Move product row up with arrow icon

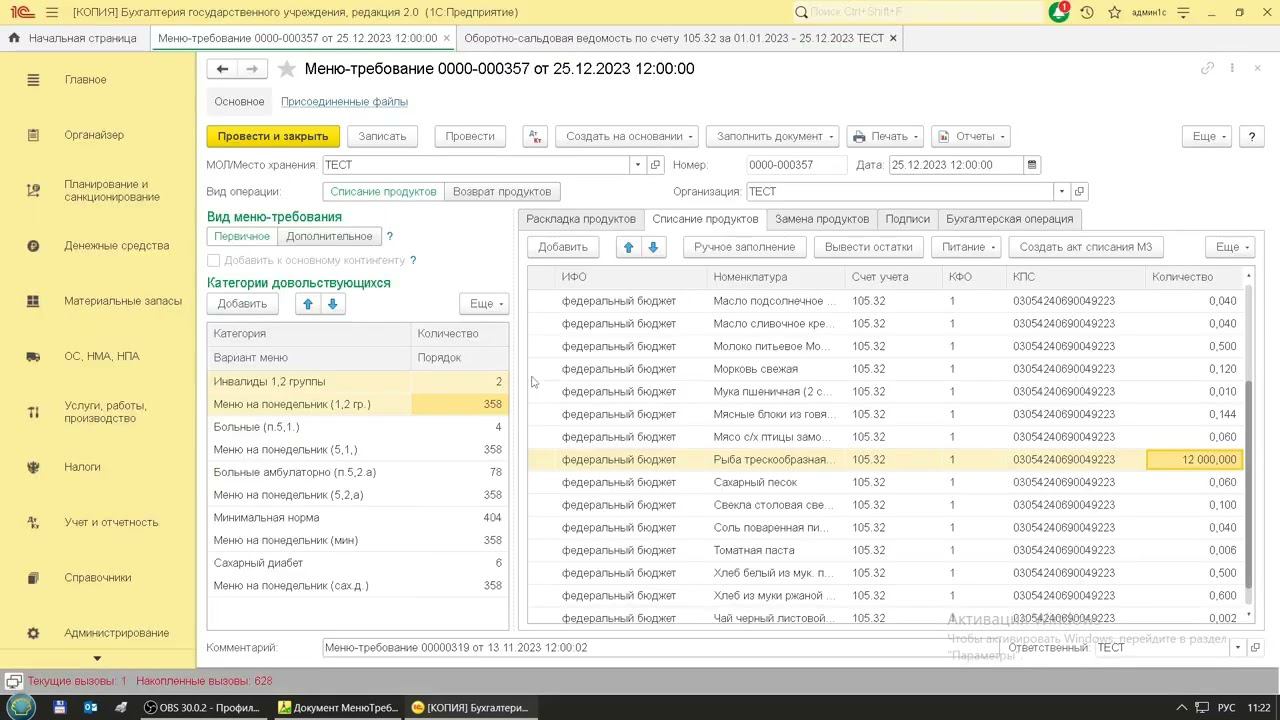click(629, 247)
